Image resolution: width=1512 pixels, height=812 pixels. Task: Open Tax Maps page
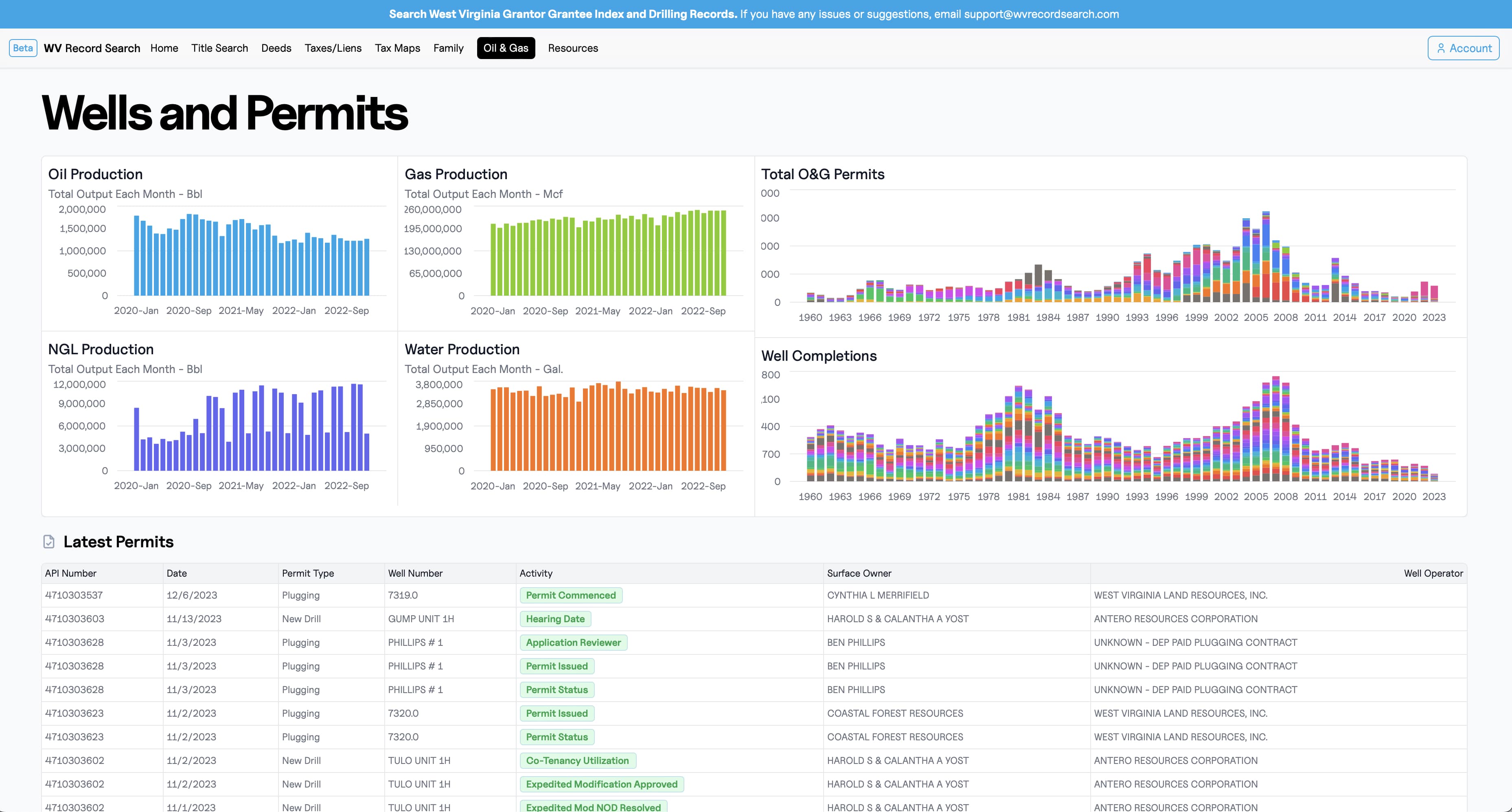397,48
